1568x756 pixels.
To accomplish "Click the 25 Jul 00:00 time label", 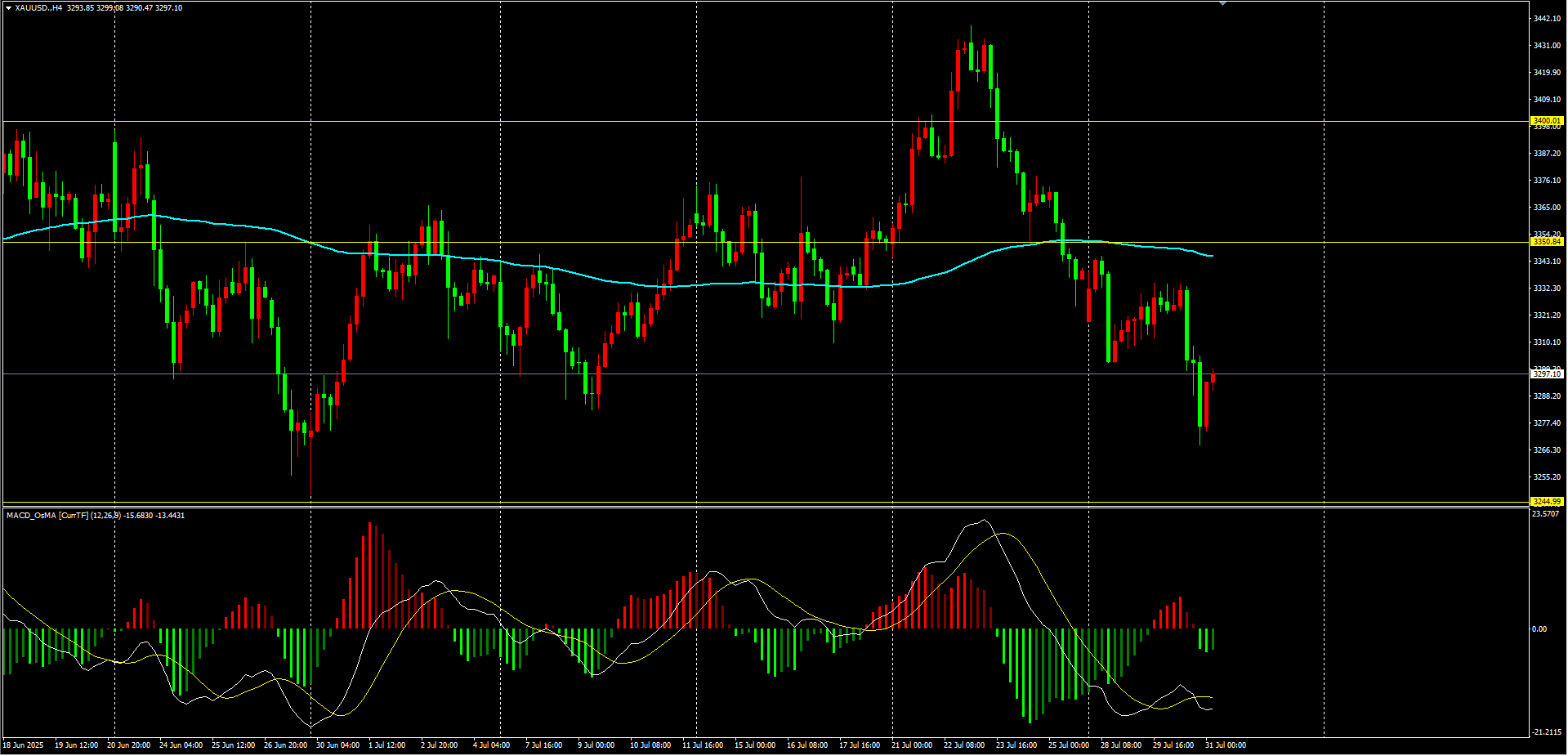I will (1068, 745).
